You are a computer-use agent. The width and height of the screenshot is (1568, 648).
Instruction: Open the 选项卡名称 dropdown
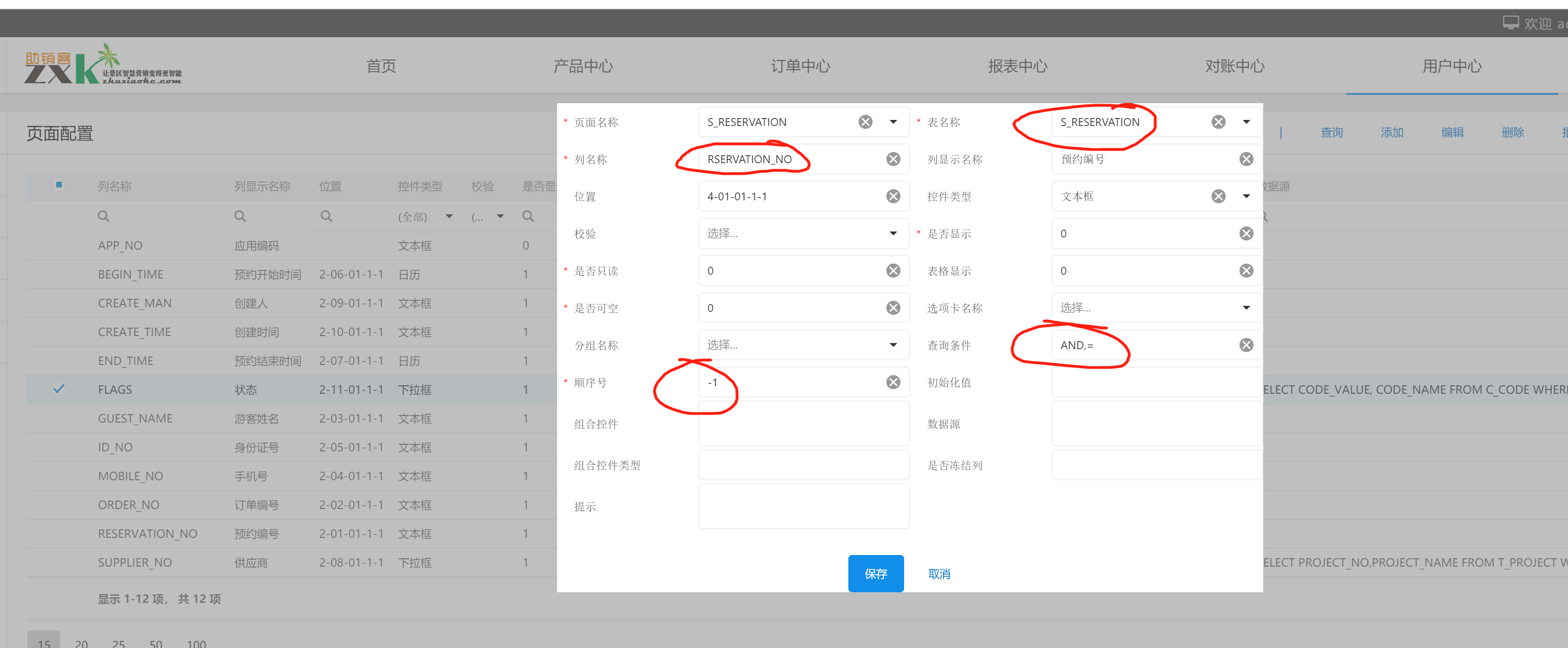click(1246, 308)
